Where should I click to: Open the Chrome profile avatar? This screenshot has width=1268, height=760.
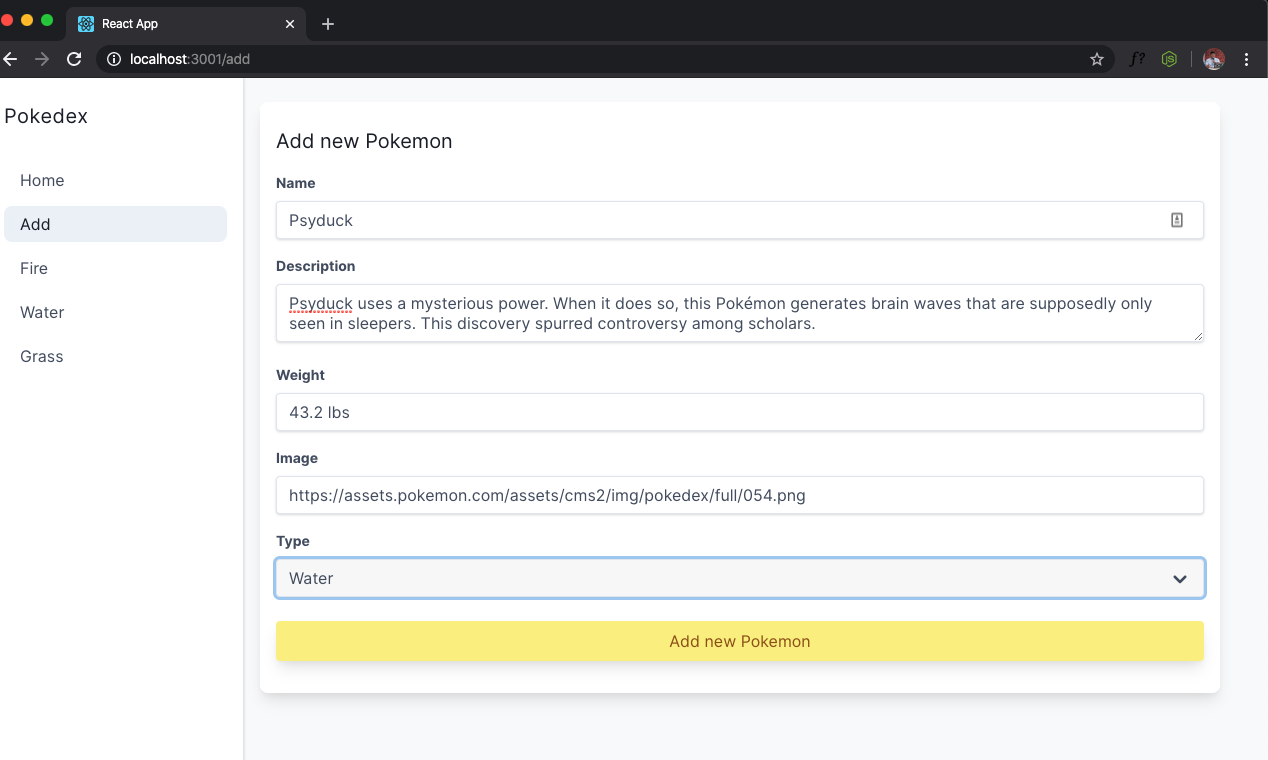pos(1214,59)
